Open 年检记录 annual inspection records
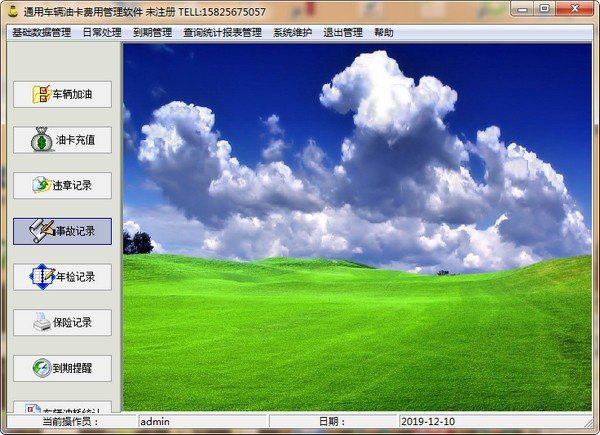Viewport: 600px width, 435px height. (62, 276)
